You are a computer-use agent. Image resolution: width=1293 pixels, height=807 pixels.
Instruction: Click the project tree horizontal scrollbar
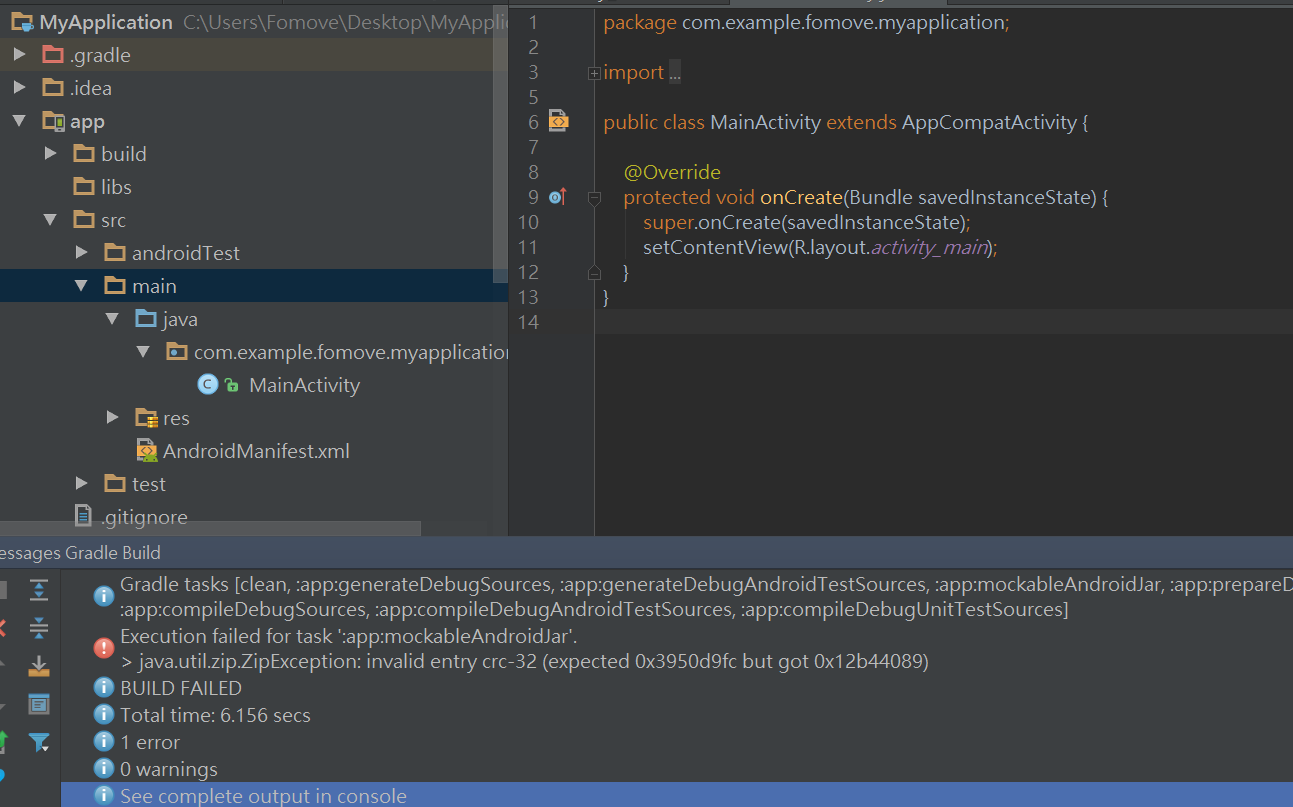point(210,528)
